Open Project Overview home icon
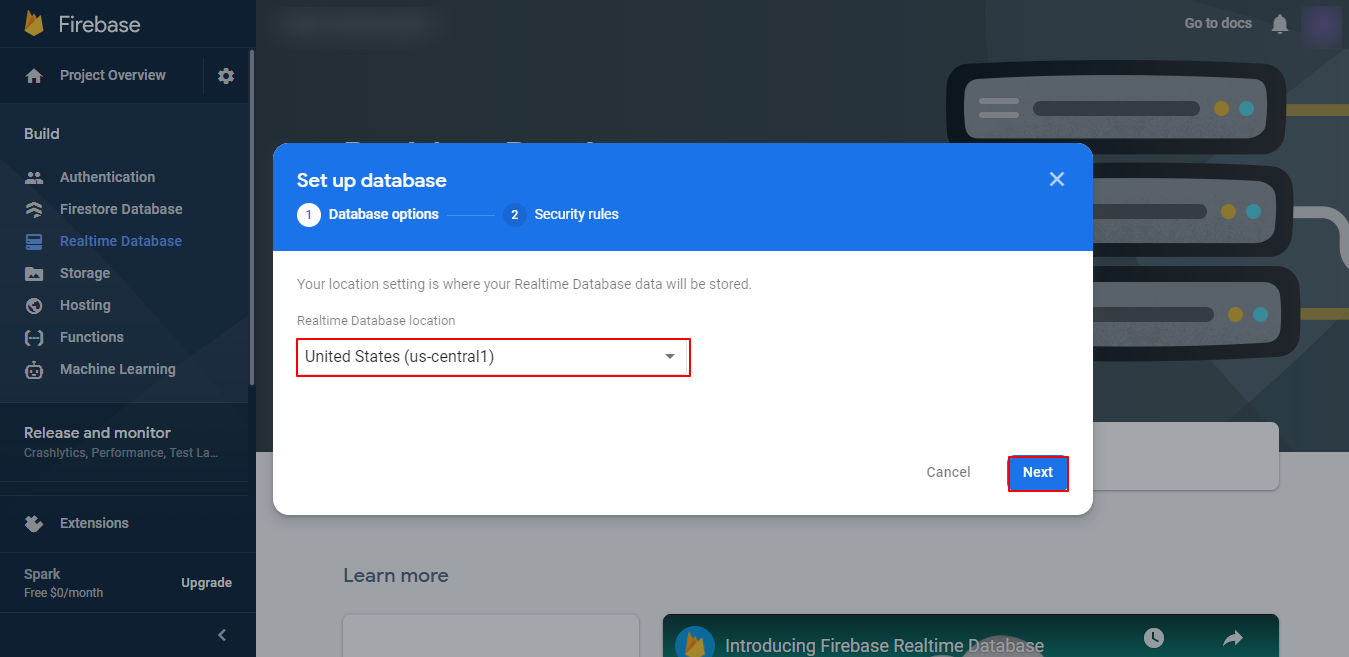The image size is (1349, 657). (x=34, y=76)
